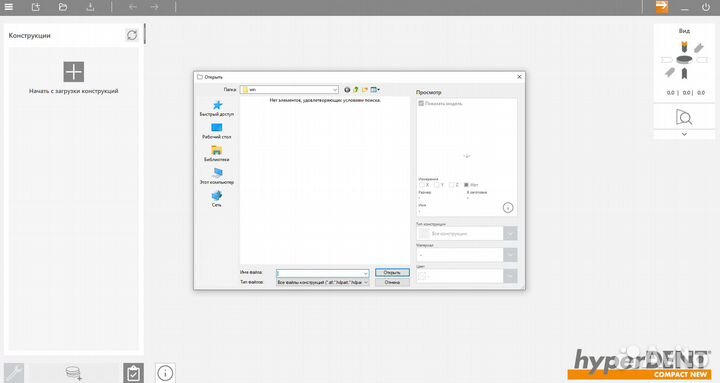The image size is (720, 383).
Task: Select the top view tool arrow
Action: pos(684,46)
